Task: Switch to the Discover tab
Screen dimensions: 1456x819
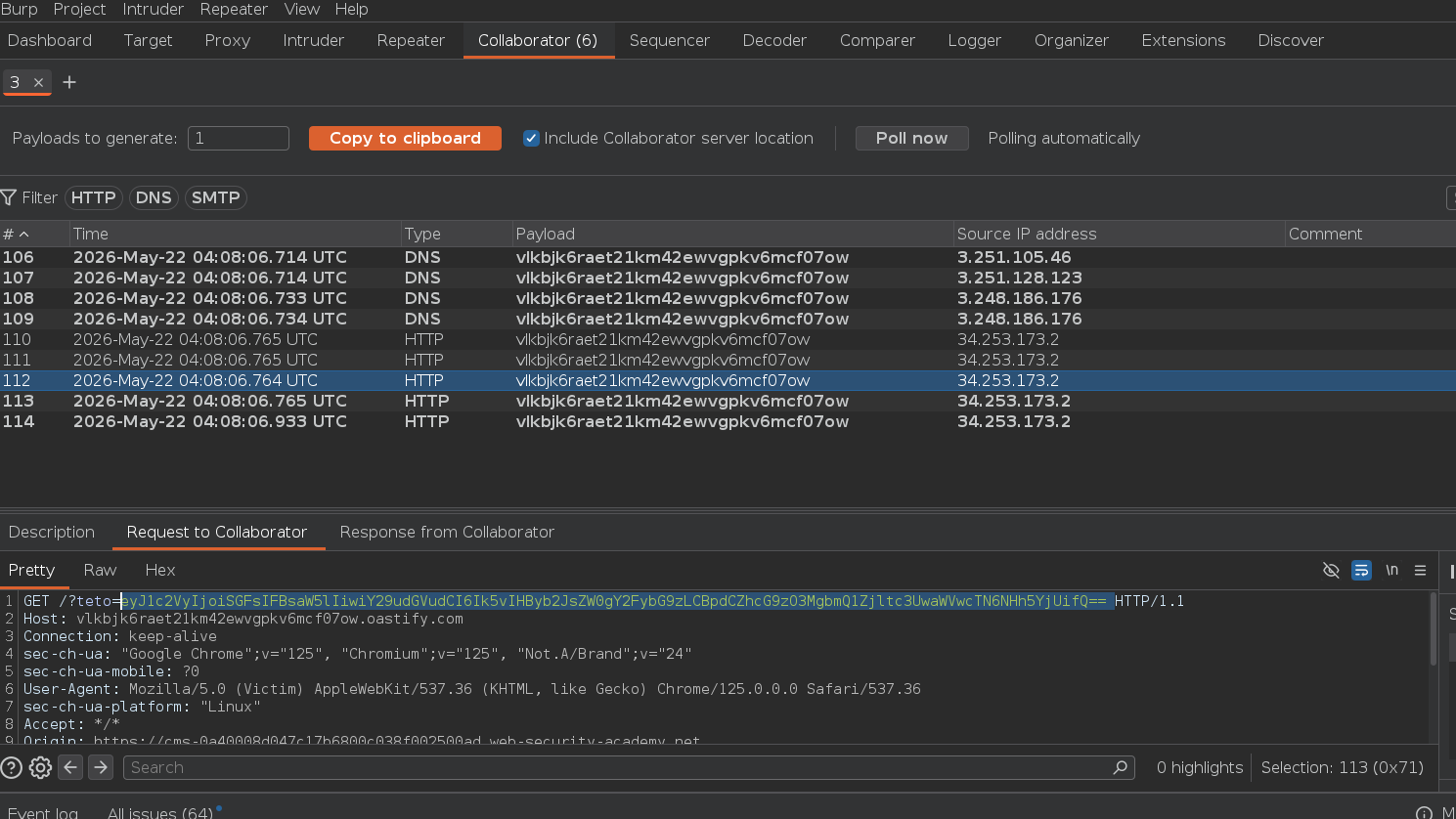Action: [1291, 40]
